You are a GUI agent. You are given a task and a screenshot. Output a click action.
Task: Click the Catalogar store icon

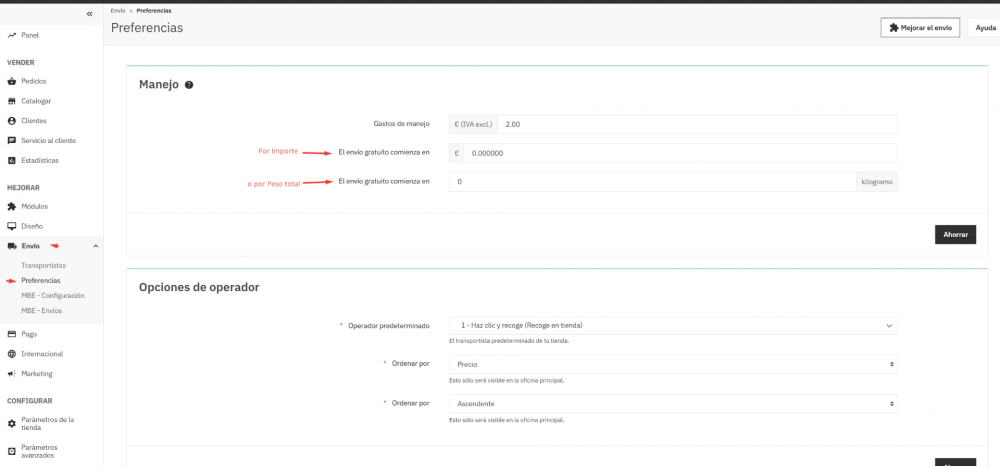(x=11, y=101)
